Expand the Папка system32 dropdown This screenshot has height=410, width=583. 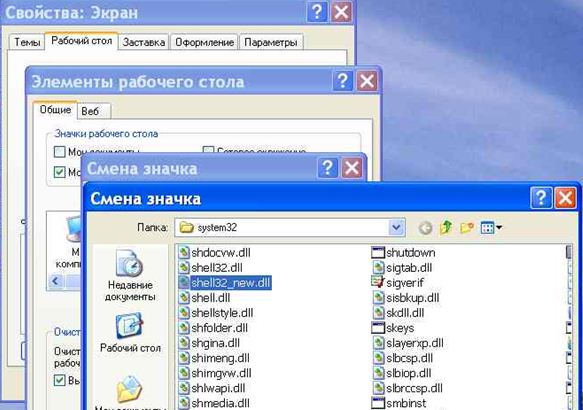396,227
